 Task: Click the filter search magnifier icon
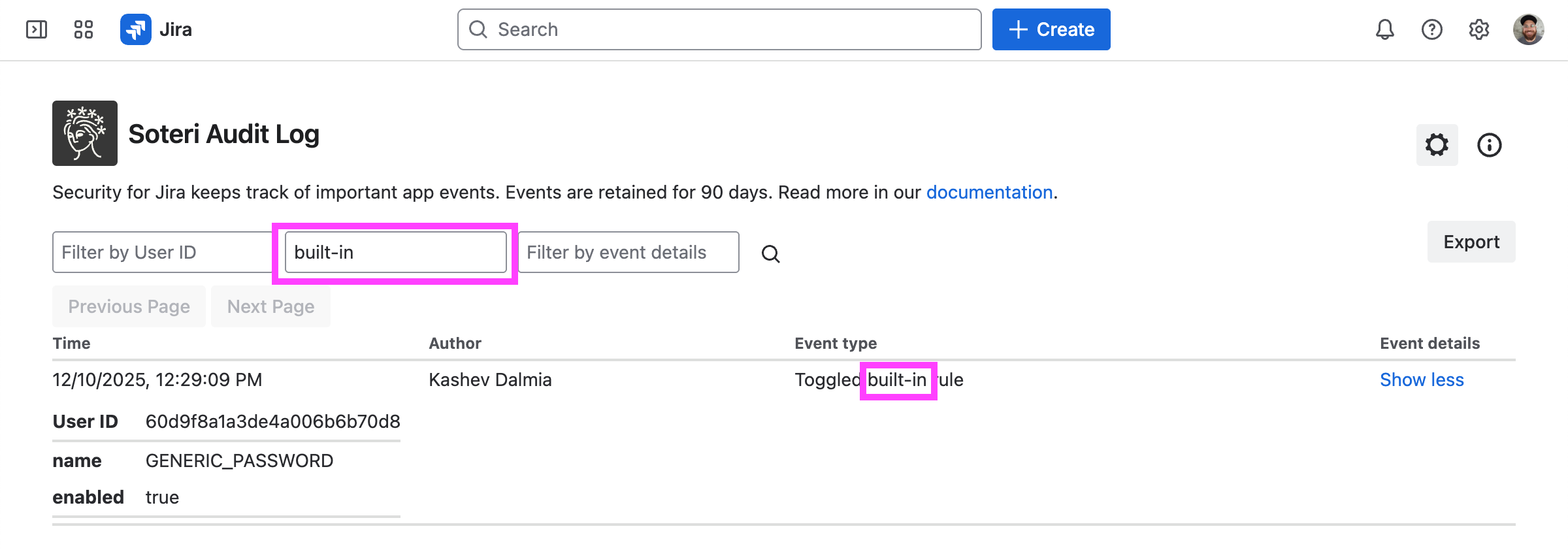click(771, 253)
